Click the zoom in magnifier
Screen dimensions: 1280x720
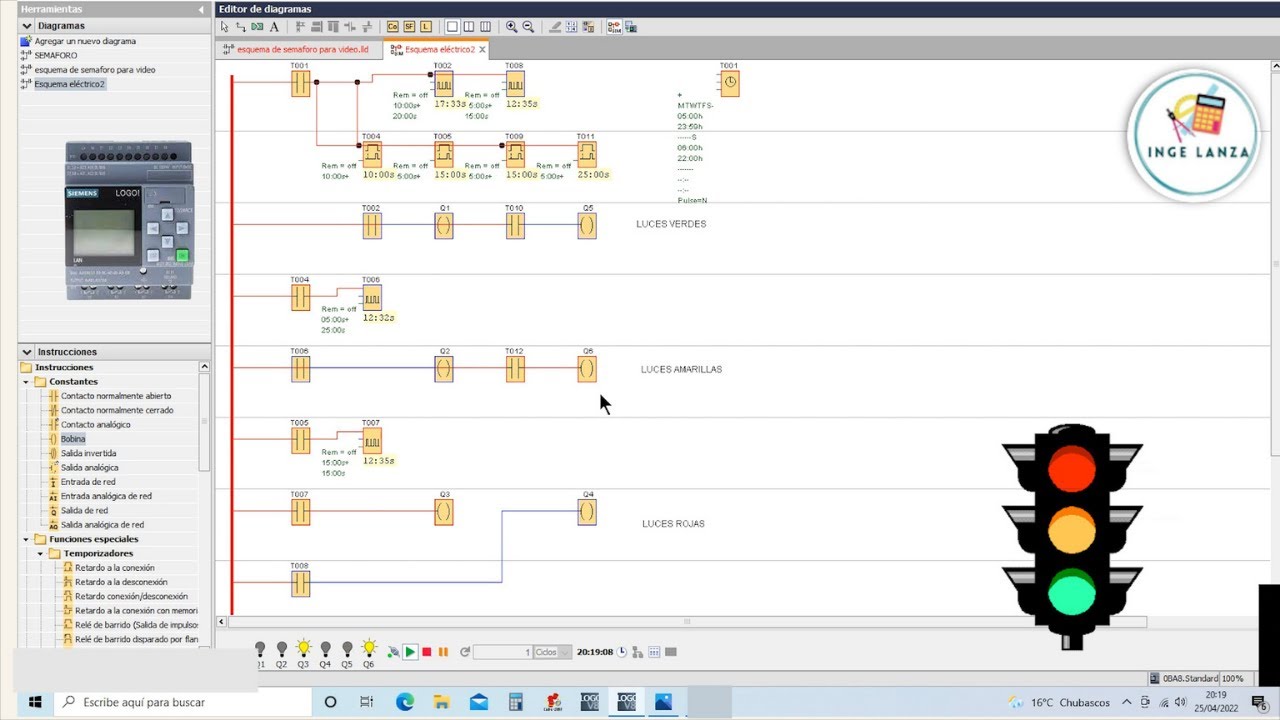[x=512, y=27]
